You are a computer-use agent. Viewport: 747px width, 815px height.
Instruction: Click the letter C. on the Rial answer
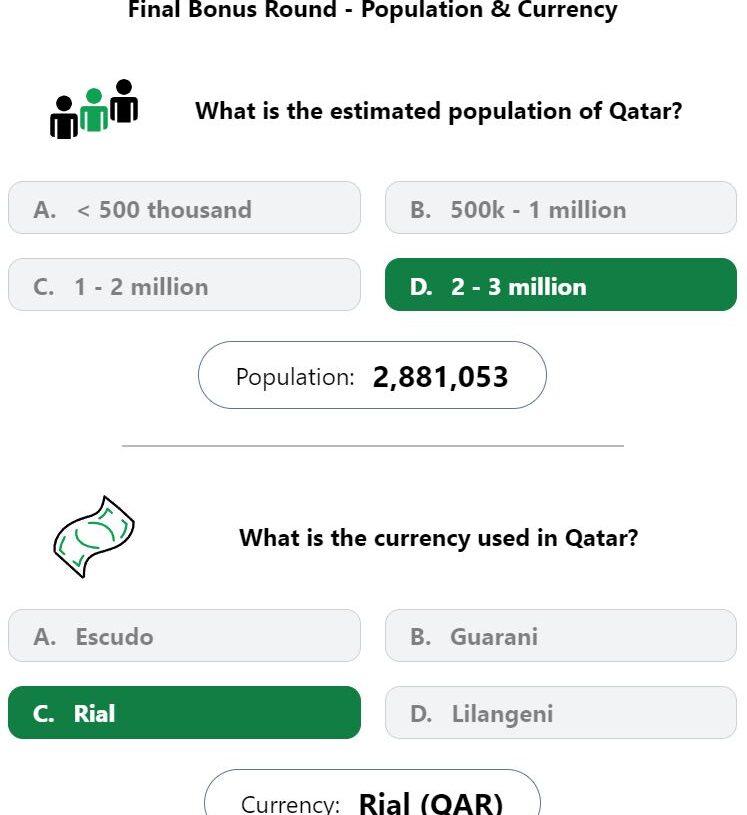coord(43,714)
